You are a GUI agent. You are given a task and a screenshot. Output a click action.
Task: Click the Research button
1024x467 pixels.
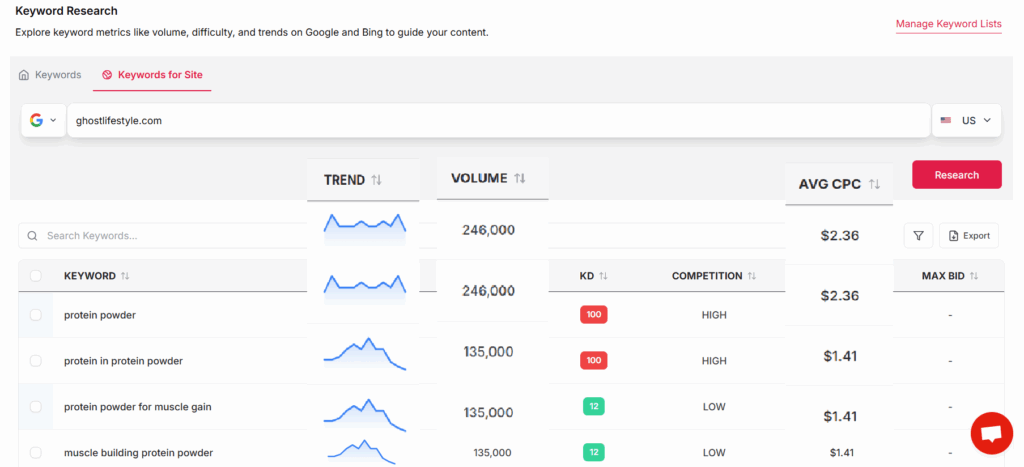(x=957, y=174)
